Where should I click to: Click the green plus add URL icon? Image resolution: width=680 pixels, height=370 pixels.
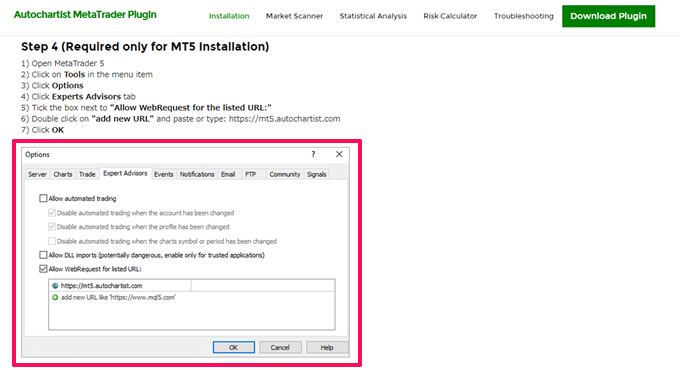[55, 298]
